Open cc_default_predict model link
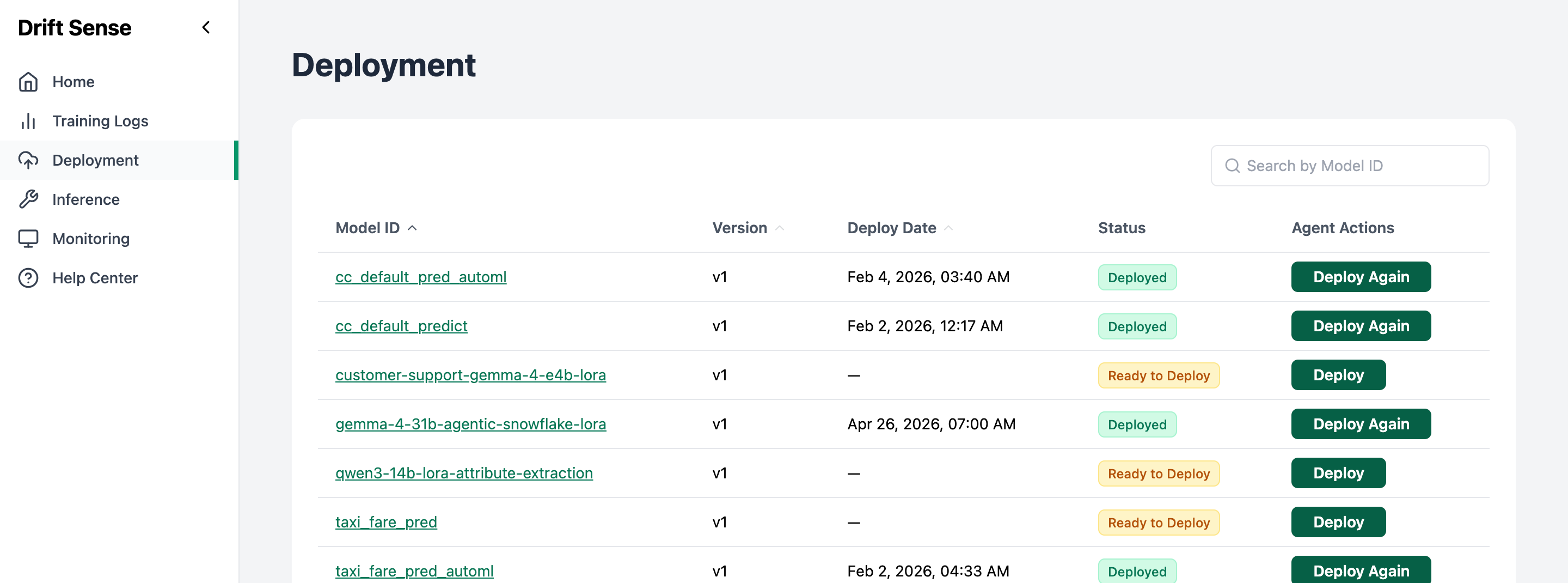This screenshot has height=583, width=1568. 401,326
